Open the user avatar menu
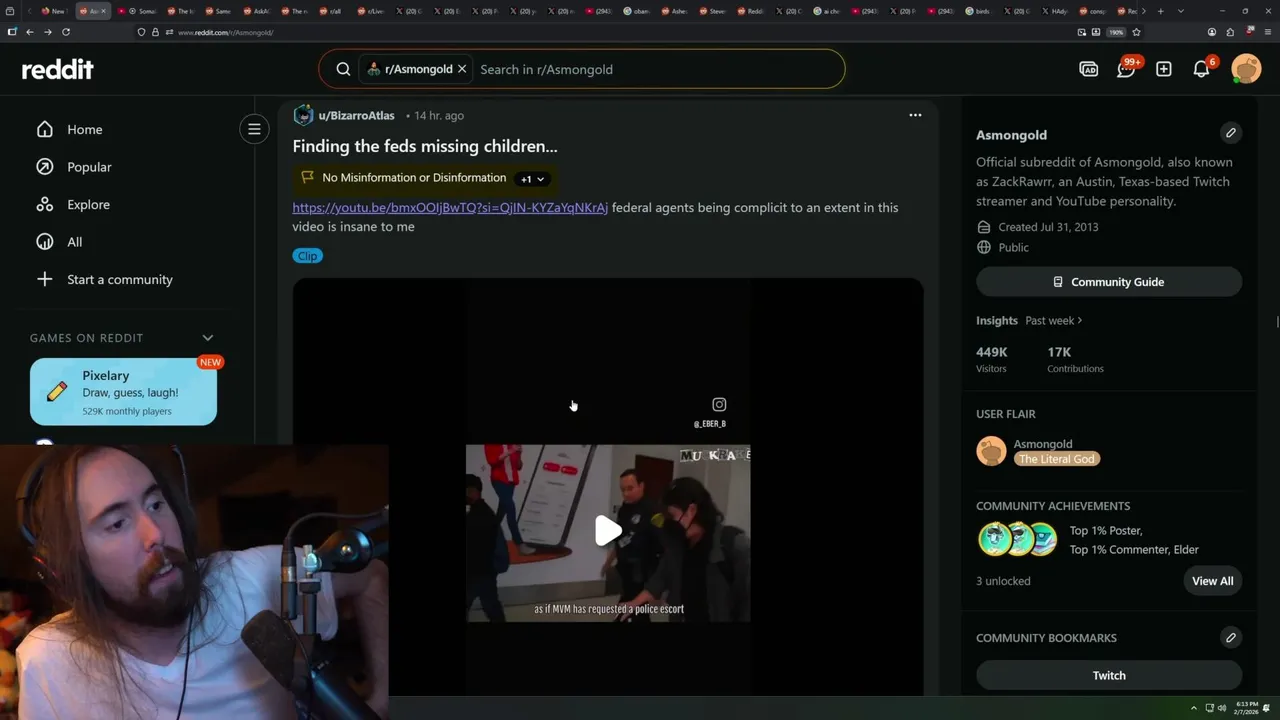Screen dimensions: 1280x720 pos(1246,69)
